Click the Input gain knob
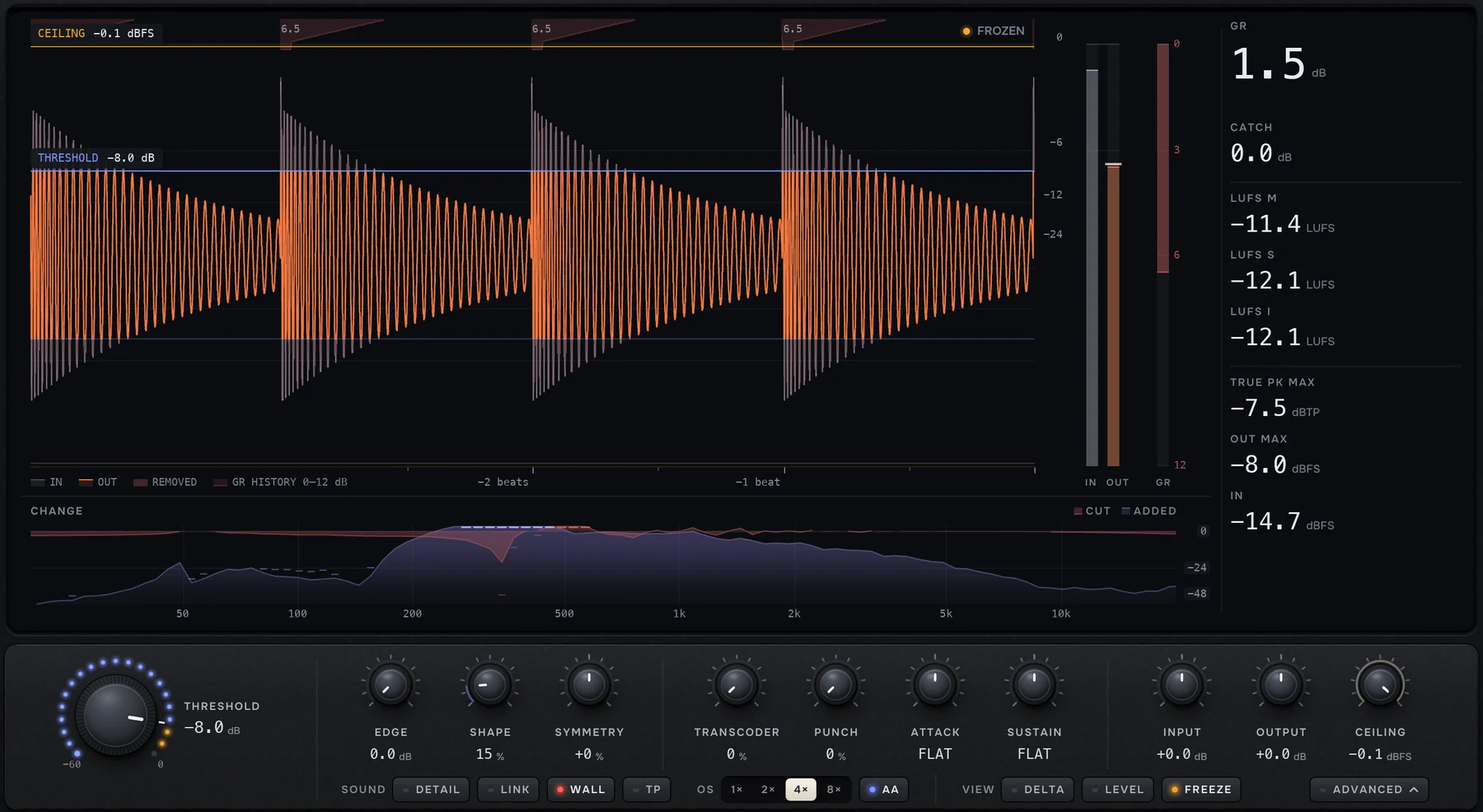 pyautogui.click(x=1181, y=685)
